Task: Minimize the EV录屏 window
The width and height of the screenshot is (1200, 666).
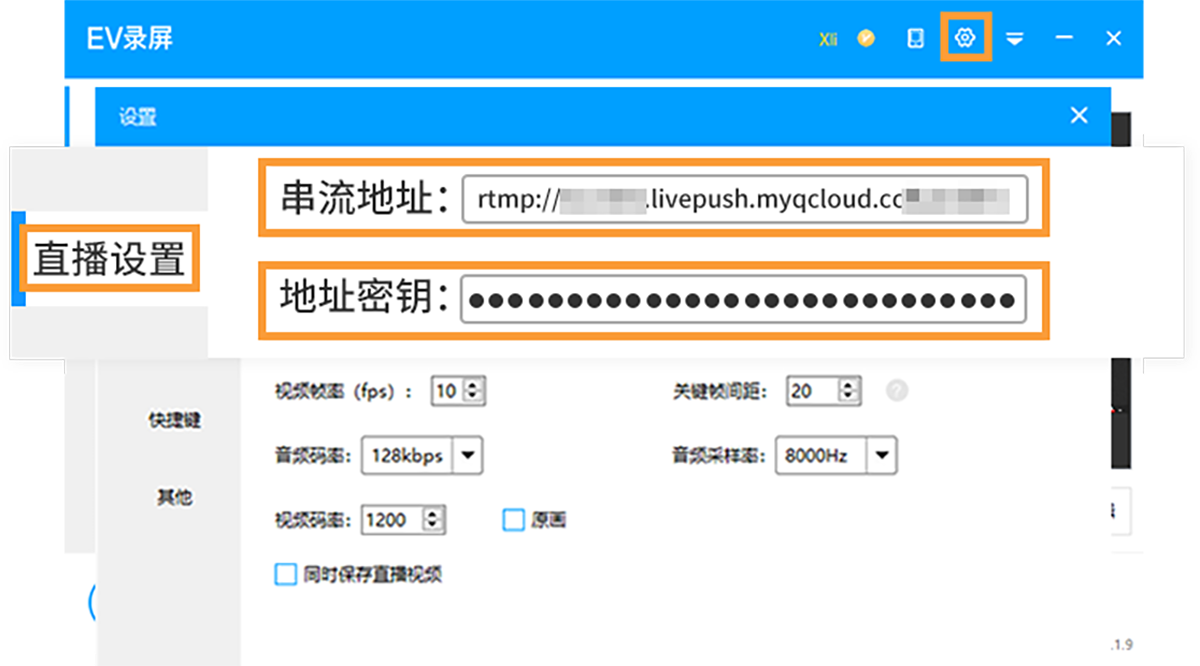Action: [x=1064, y=38]
